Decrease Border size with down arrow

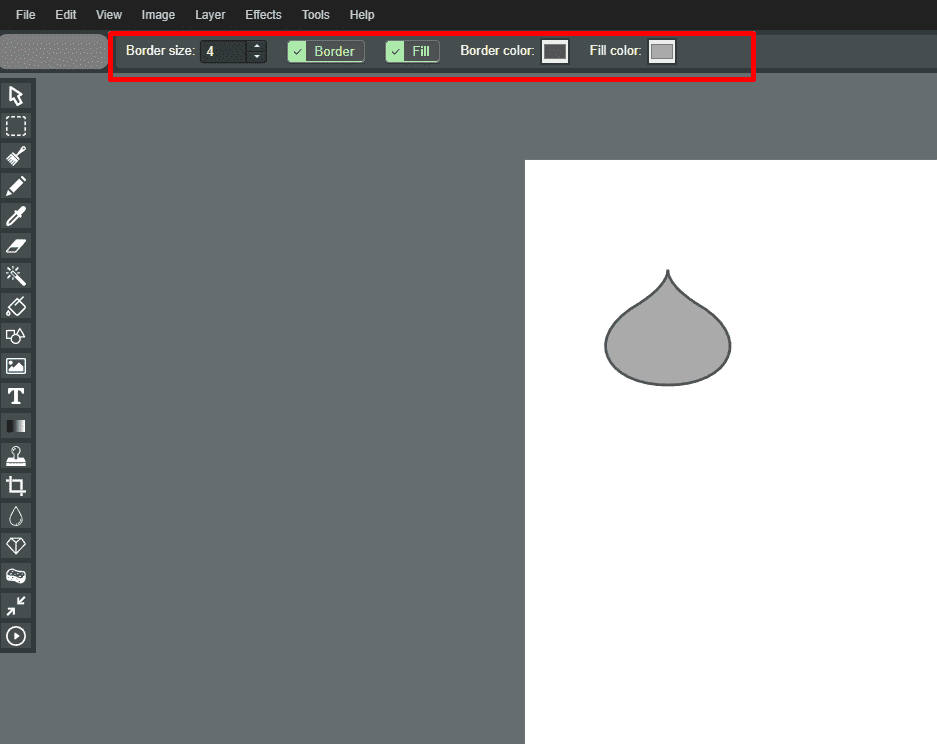tap(257, 57)
